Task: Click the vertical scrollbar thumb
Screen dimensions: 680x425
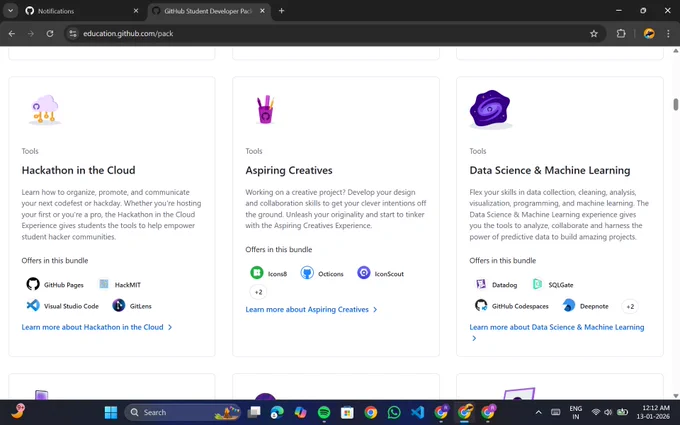Action: coord(676,105)
